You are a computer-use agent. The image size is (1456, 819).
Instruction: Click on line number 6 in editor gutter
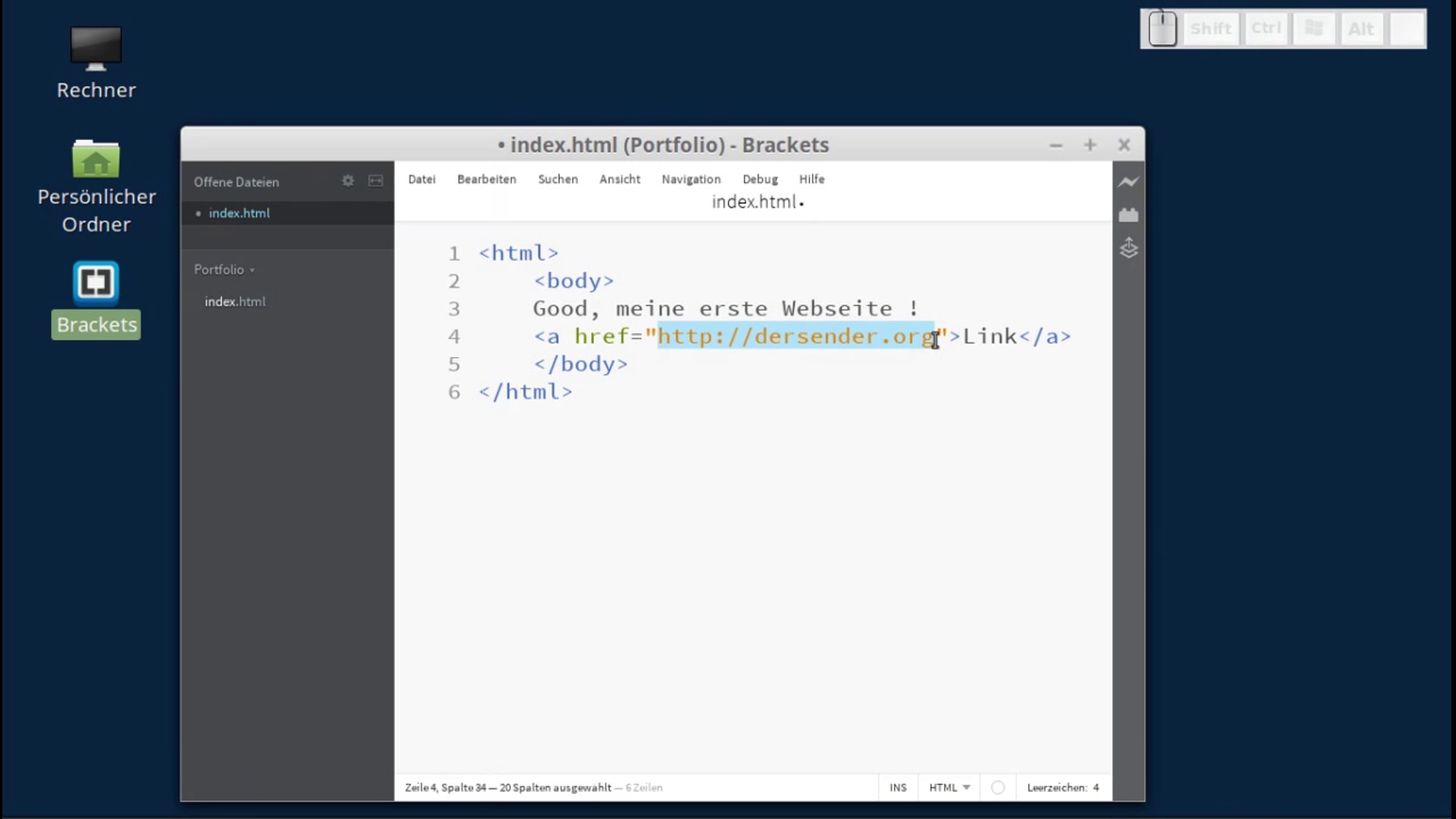tap(454, 392)
